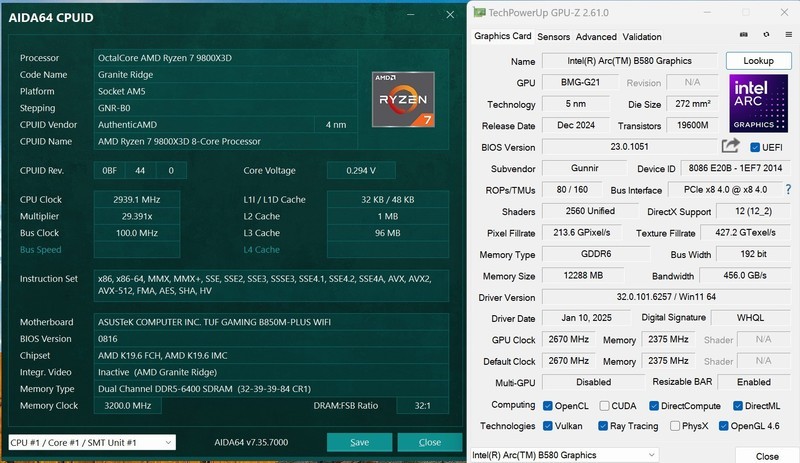Click the AIDA64 v7.35.7000 version label

[x=251, y=442]
